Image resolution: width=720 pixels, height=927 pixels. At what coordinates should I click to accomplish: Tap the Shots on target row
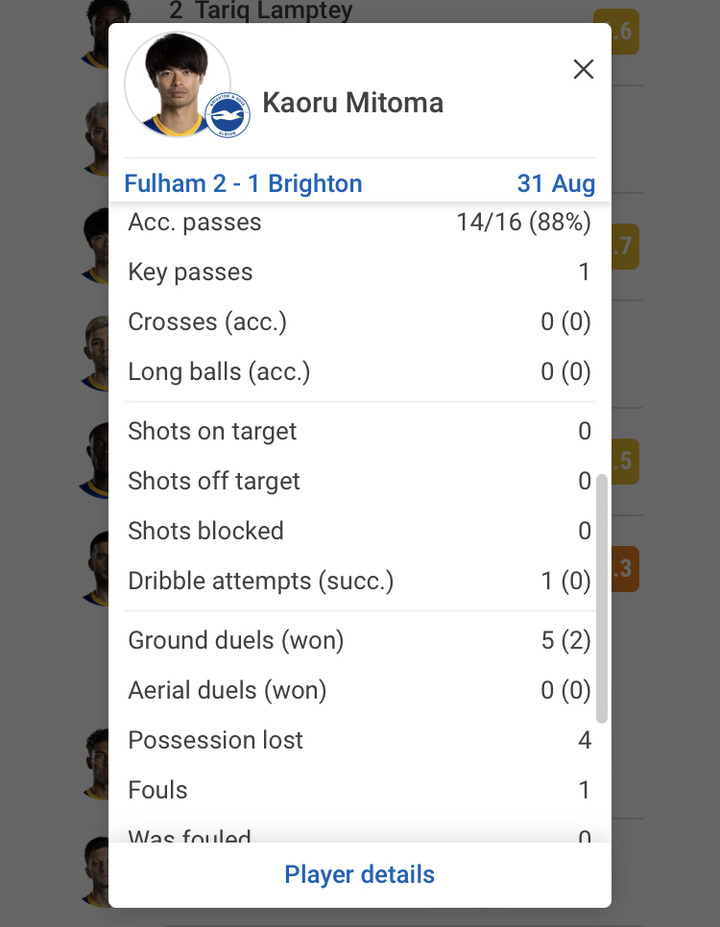[x=359, y=431]
